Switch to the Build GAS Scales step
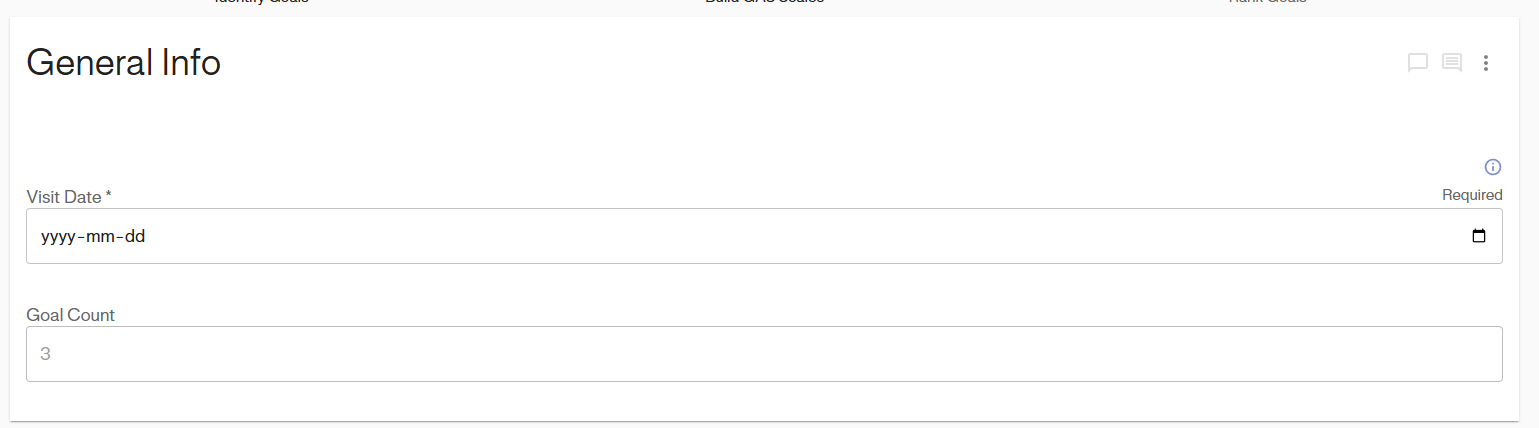 [x=764, y=3]
